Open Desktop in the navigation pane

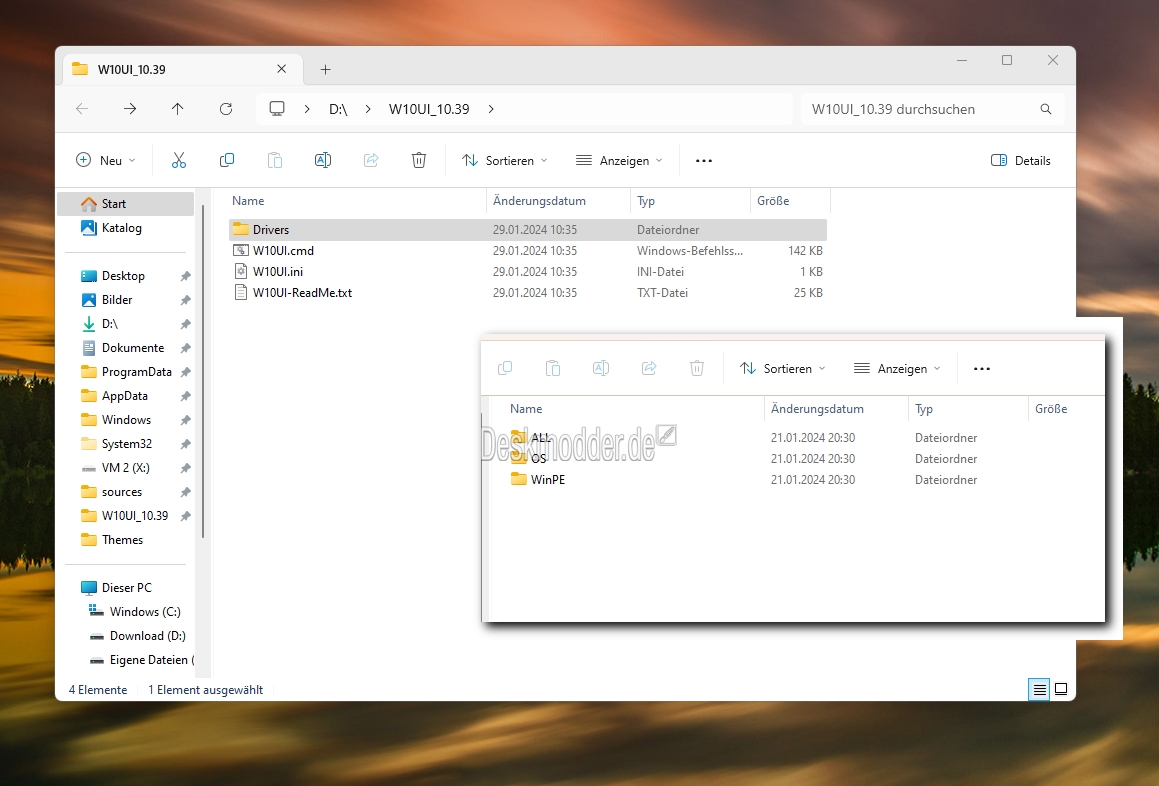click(126, 276)
